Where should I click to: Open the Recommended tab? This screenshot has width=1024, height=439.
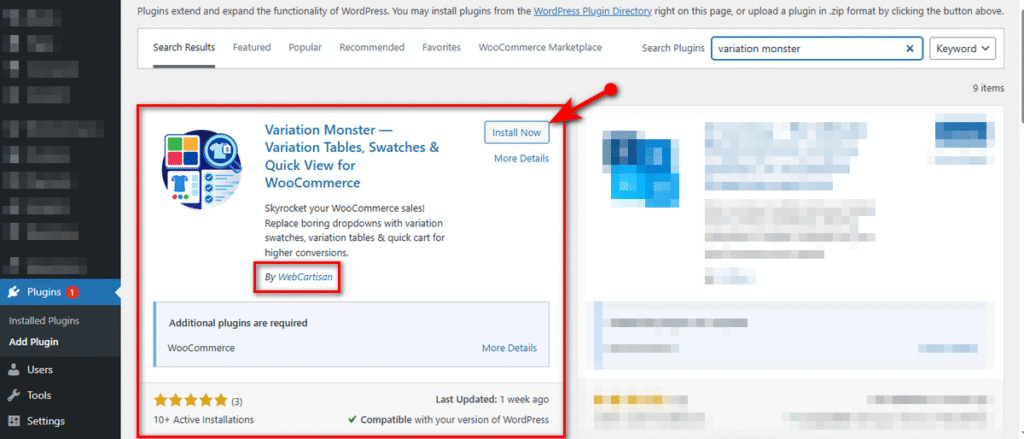tap(371, 47)
